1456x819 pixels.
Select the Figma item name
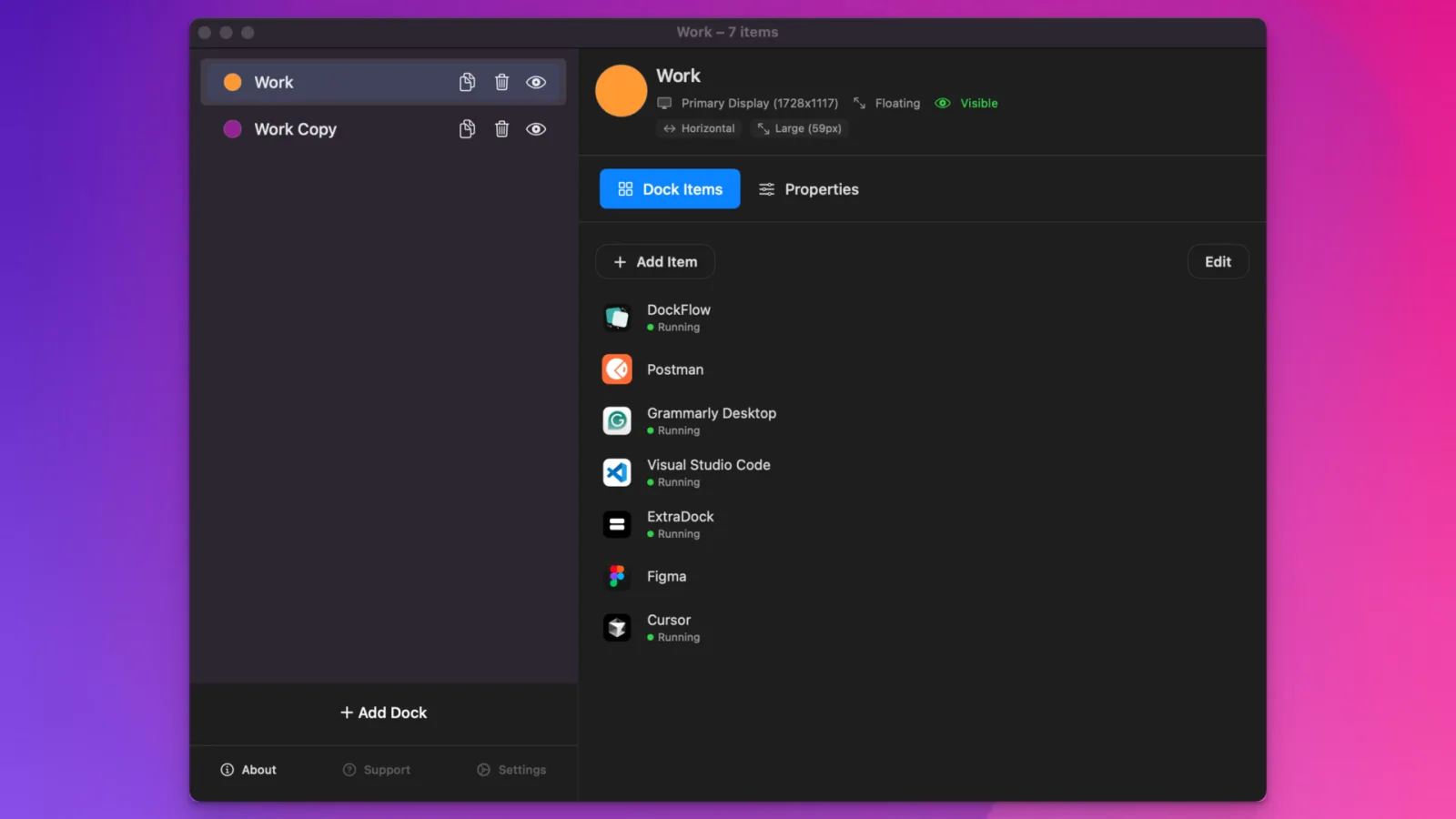(x=667, y=576)
